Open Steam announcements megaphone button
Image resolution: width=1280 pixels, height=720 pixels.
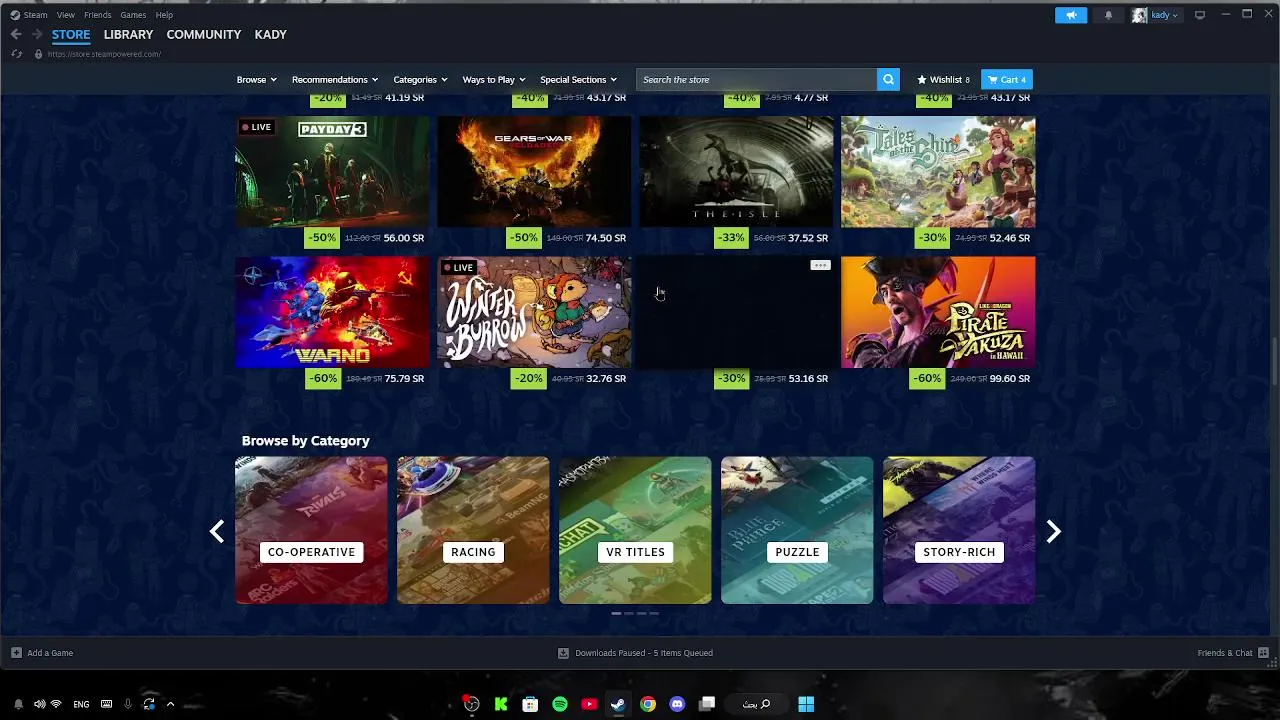[1070, 15]
